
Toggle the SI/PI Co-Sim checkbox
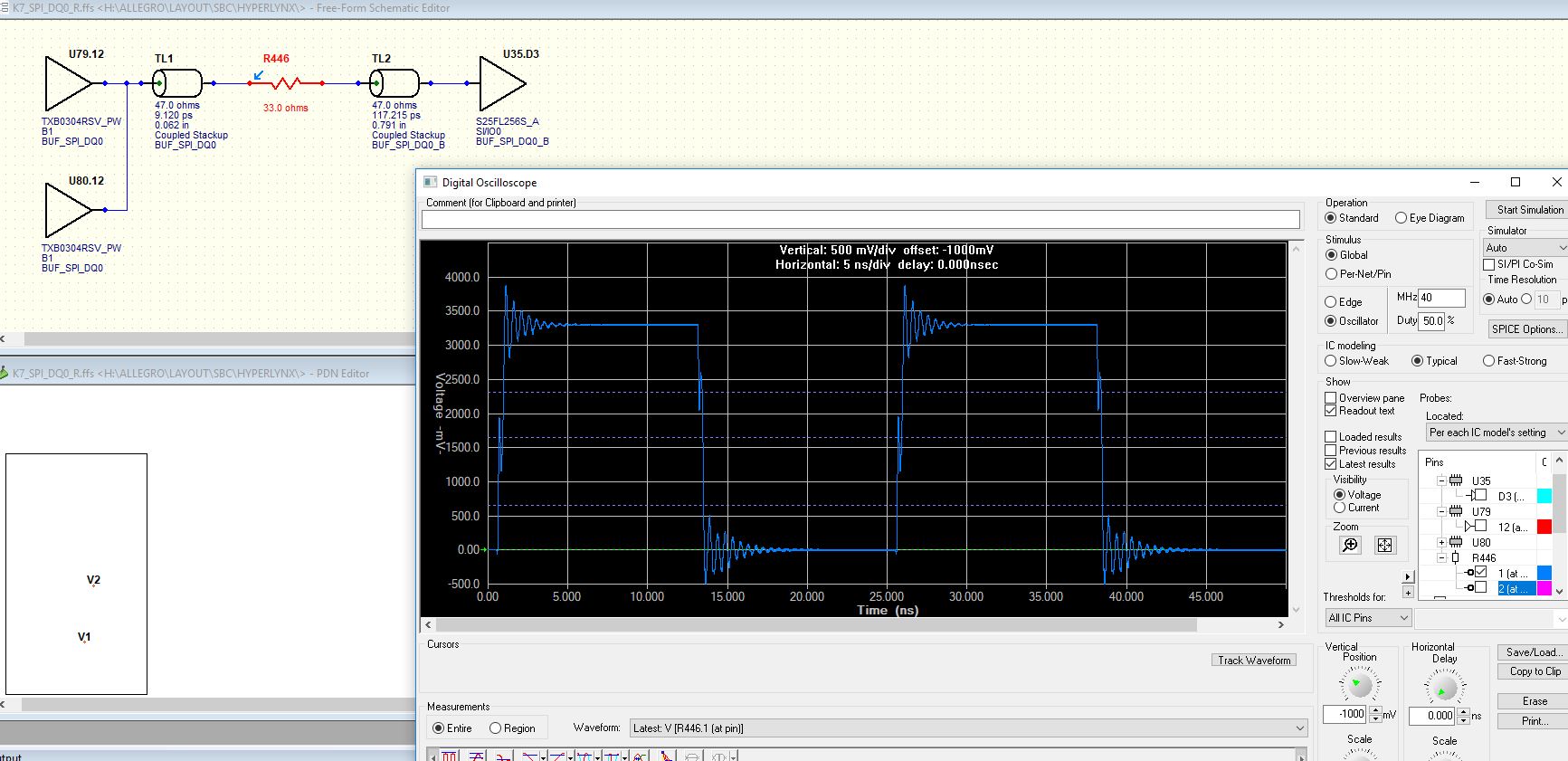click(x=1489, y=264)
